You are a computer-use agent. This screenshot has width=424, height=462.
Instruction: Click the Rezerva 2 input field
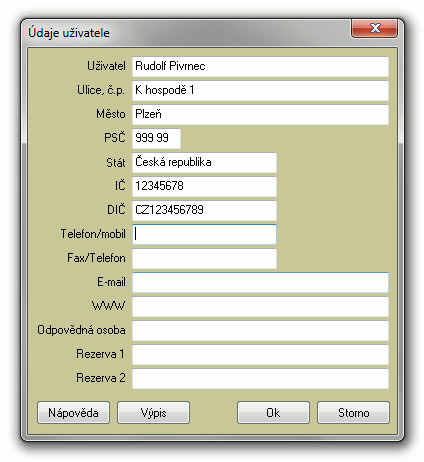[260, 378]
